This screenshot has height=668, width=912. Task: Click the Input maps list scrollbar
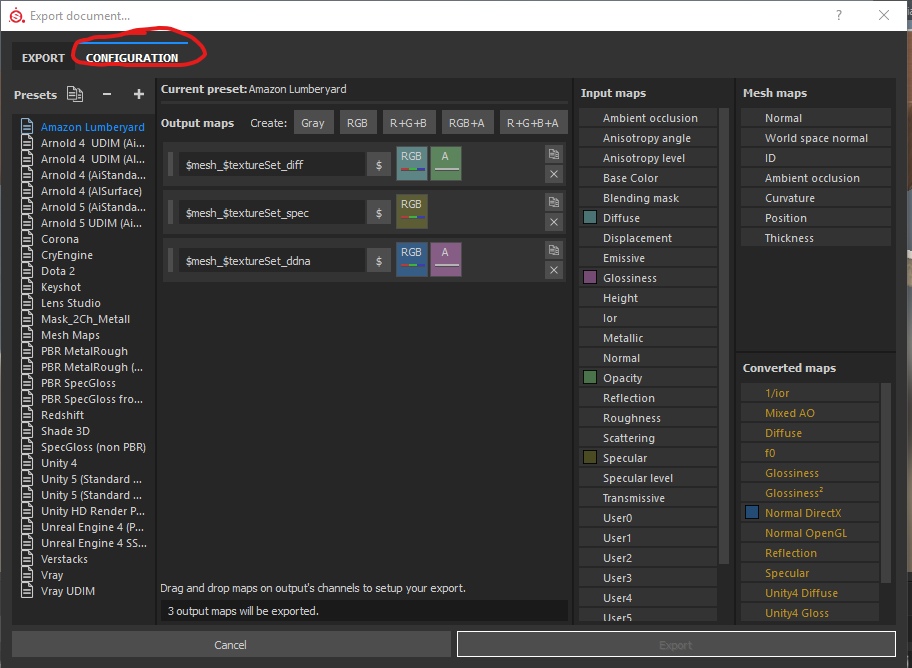click(724, 336)
